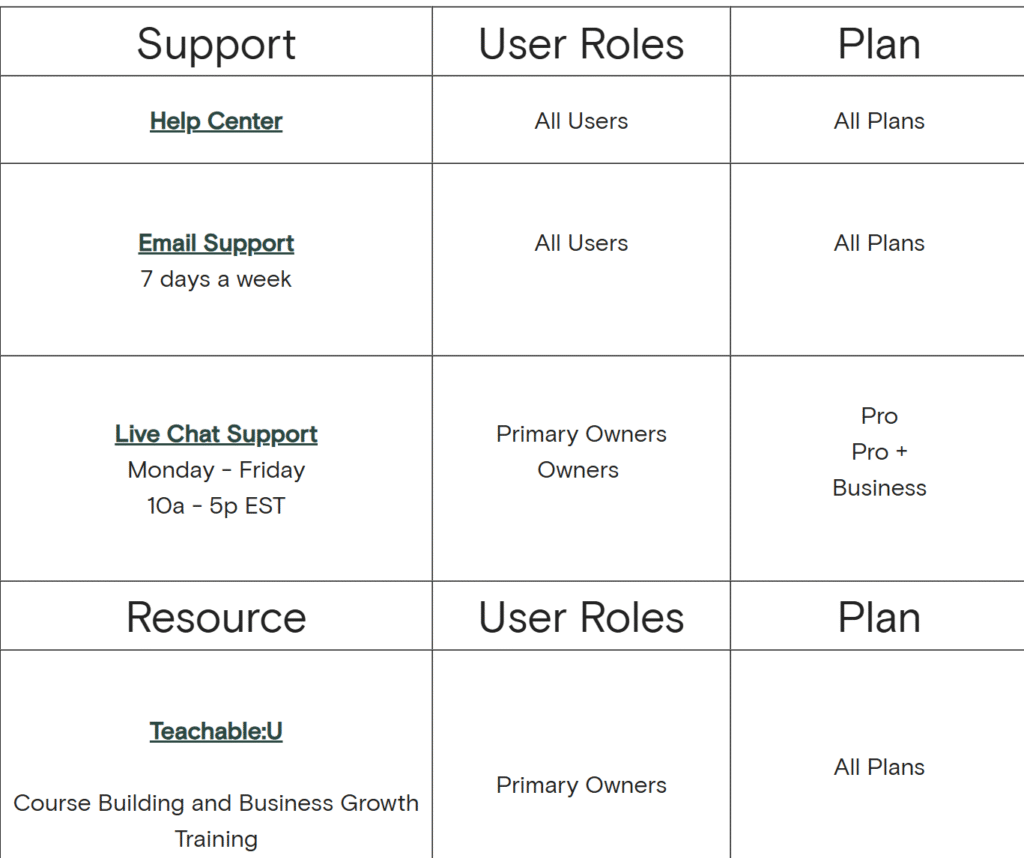
Task: Click the 'Pro +' plan text
Action: coord(879,452)
